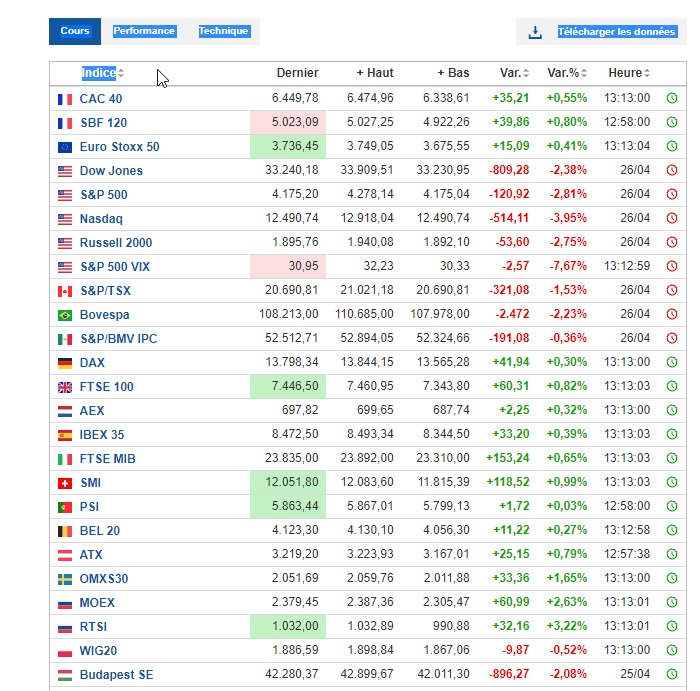Viewport: 700px width, 691px height.
Task: Click the OMXS30 variation +1,65%
Action: click(567, 578)
